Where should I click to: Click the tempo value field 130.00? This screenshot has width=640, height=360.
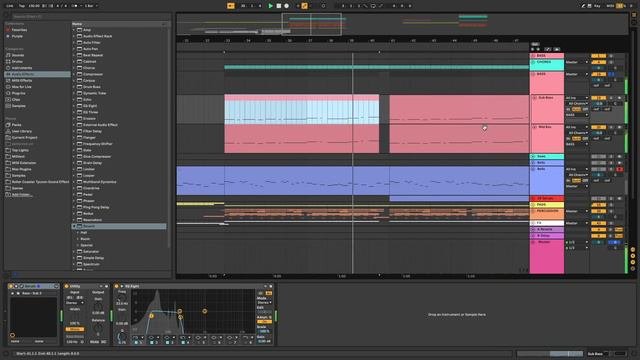point(34,6)
